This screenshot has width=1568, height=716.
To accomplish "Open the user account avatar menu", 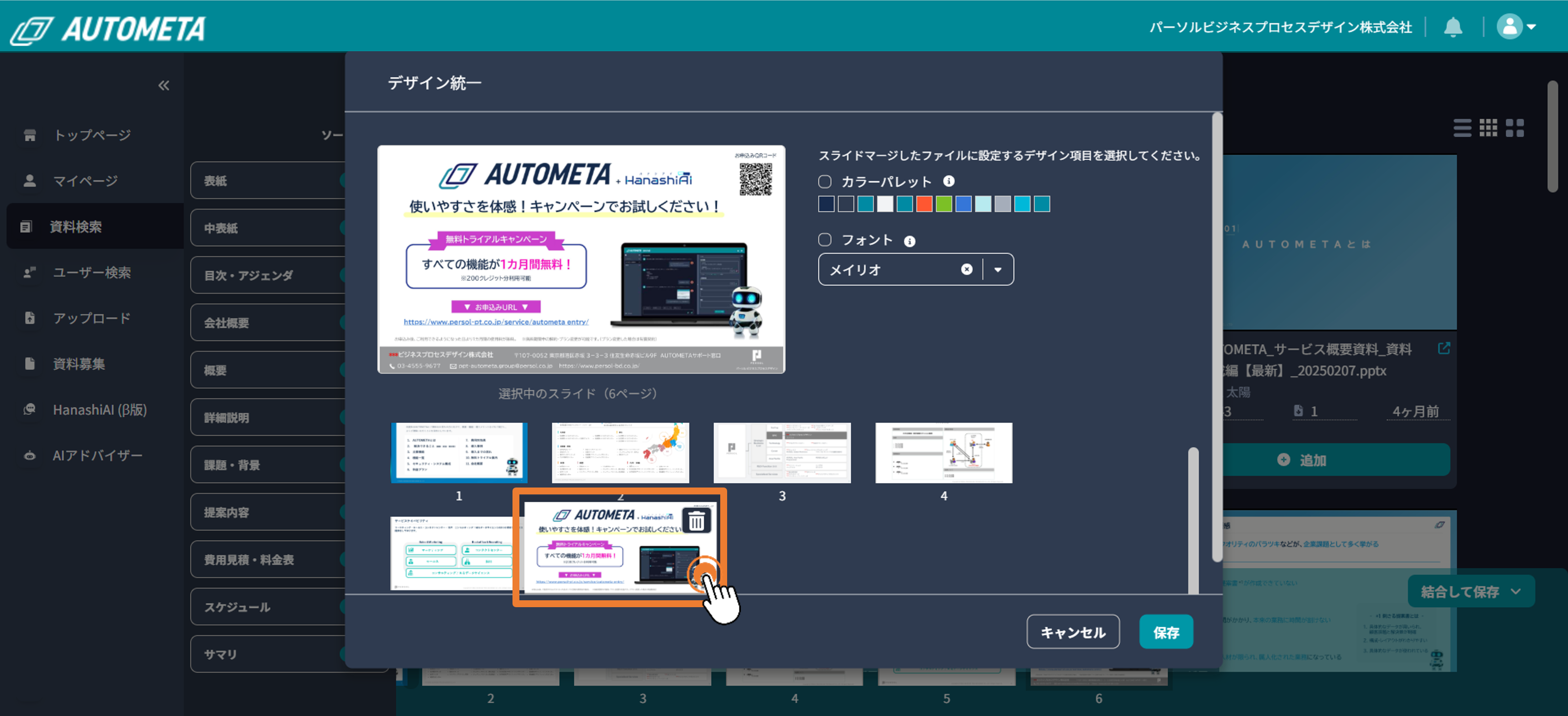I will pyautogui.click(x=1516, y=27).
